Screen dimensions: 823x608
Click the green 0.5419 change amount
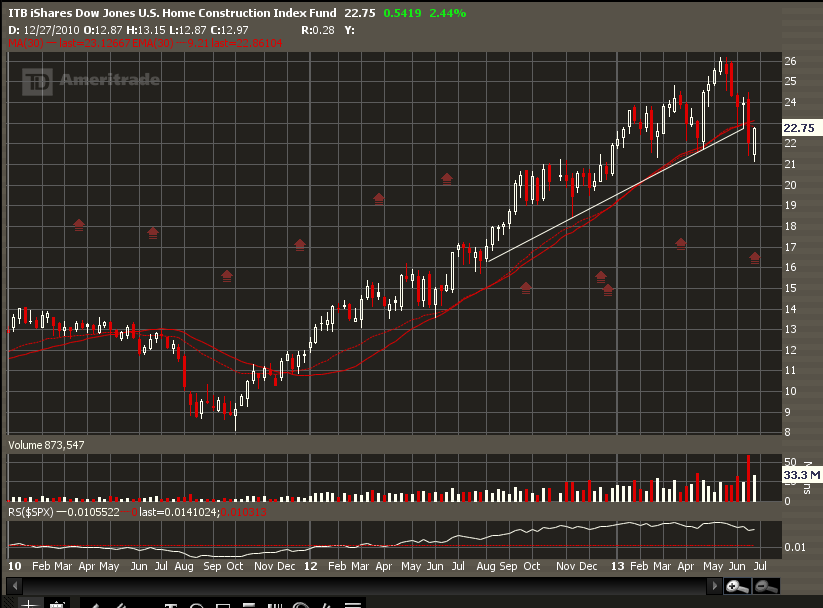pyautogui.click(x=403, y=13)
